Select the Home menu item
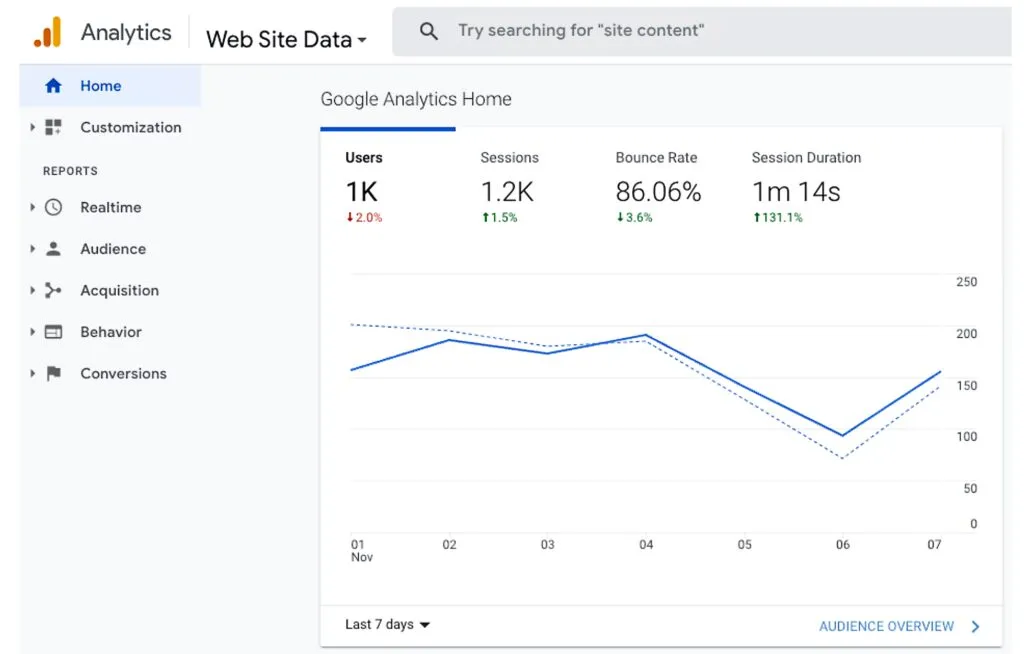Viewport: 1024px width, 654px height. 110,86
